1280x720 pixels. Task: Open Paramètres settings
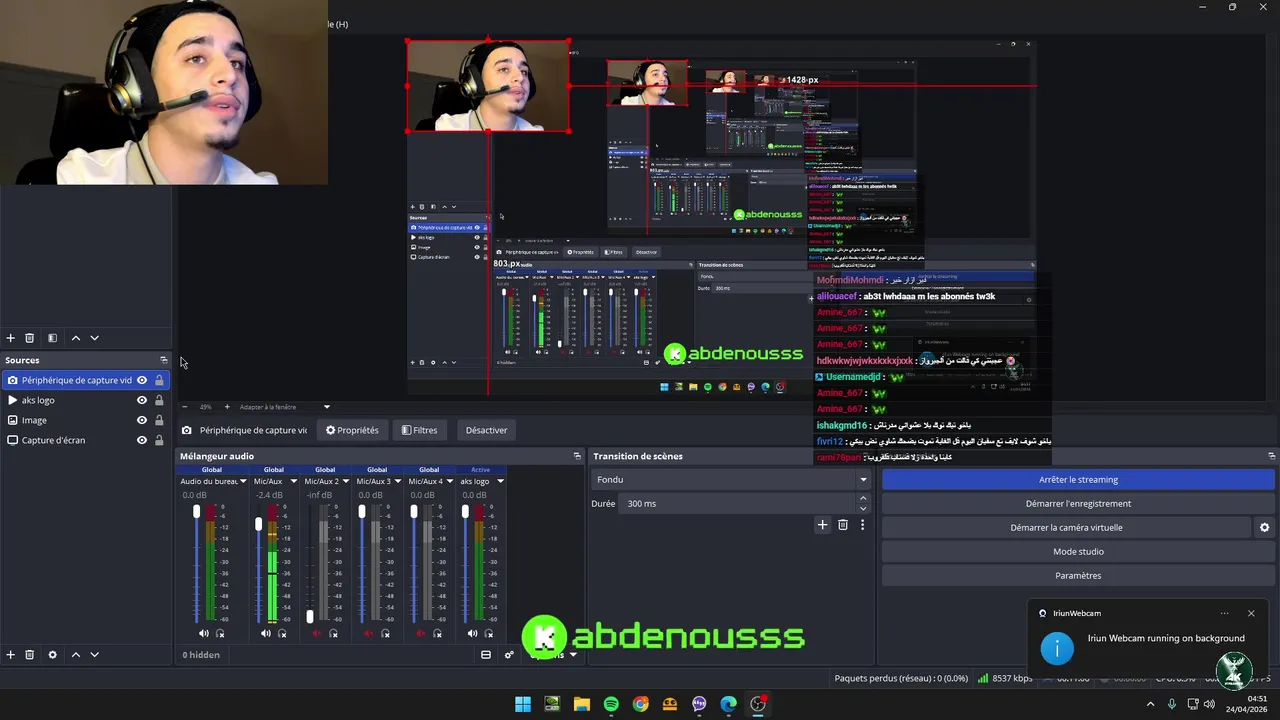[x=1078, y=575]
